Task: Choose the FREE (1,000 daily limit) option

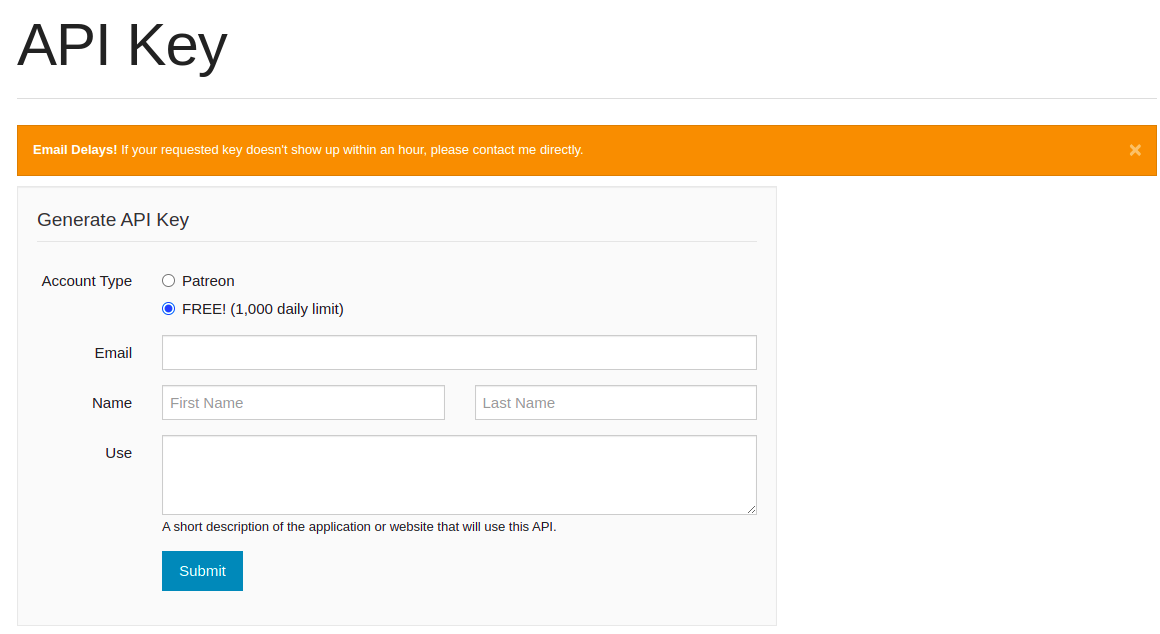Action: (x=169, y=309)
